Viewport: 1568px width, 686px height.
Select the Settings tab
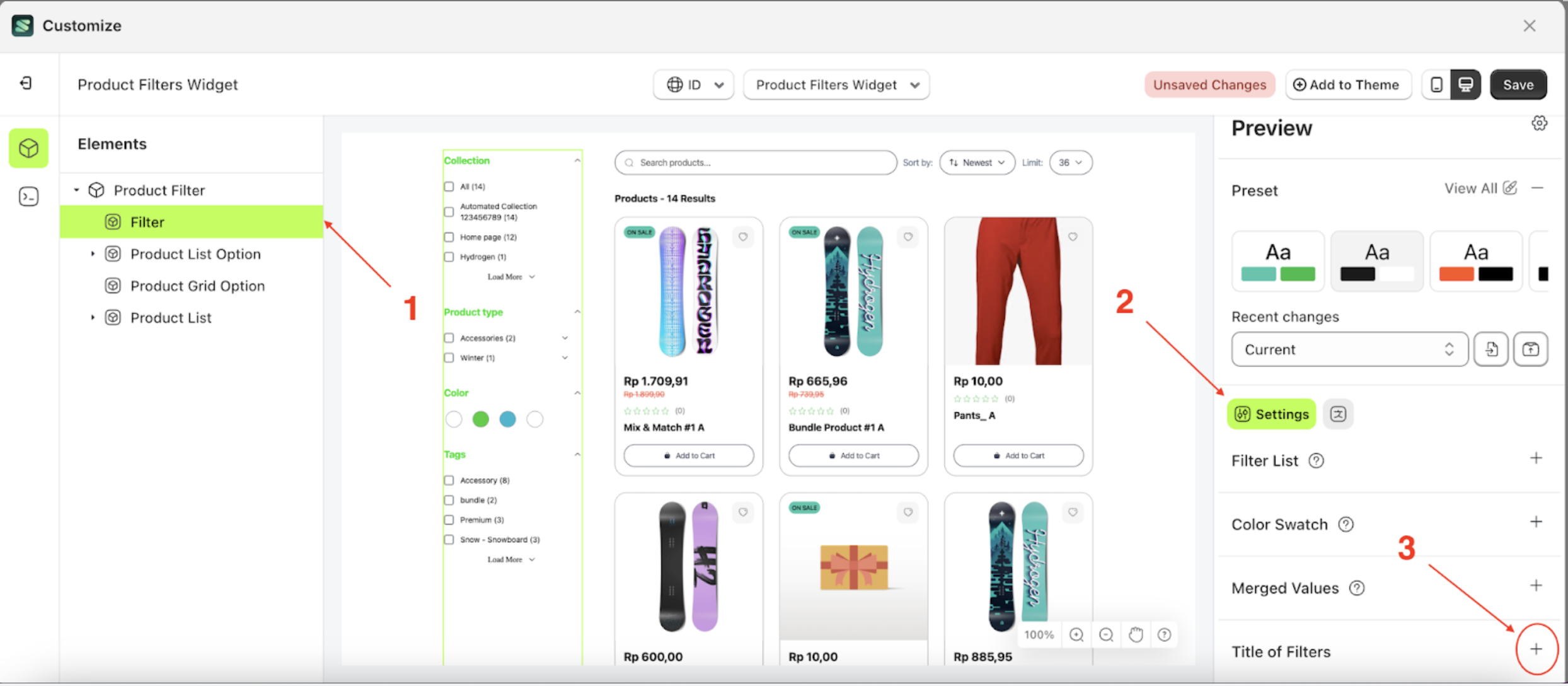(1272, 414)
